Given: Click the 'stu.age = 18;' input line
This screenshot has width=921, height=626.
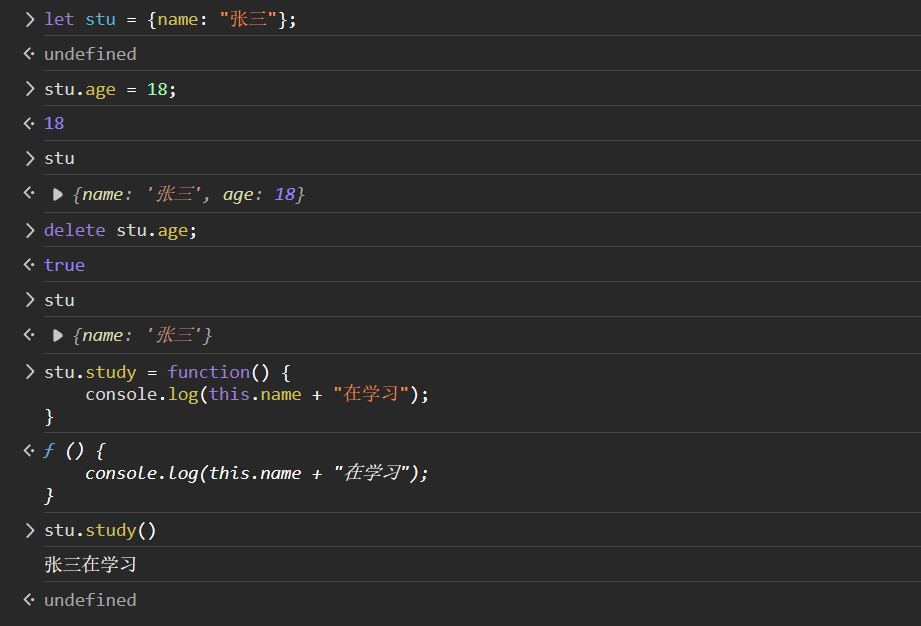Looking at the screenshot, I should coord(110,89).
